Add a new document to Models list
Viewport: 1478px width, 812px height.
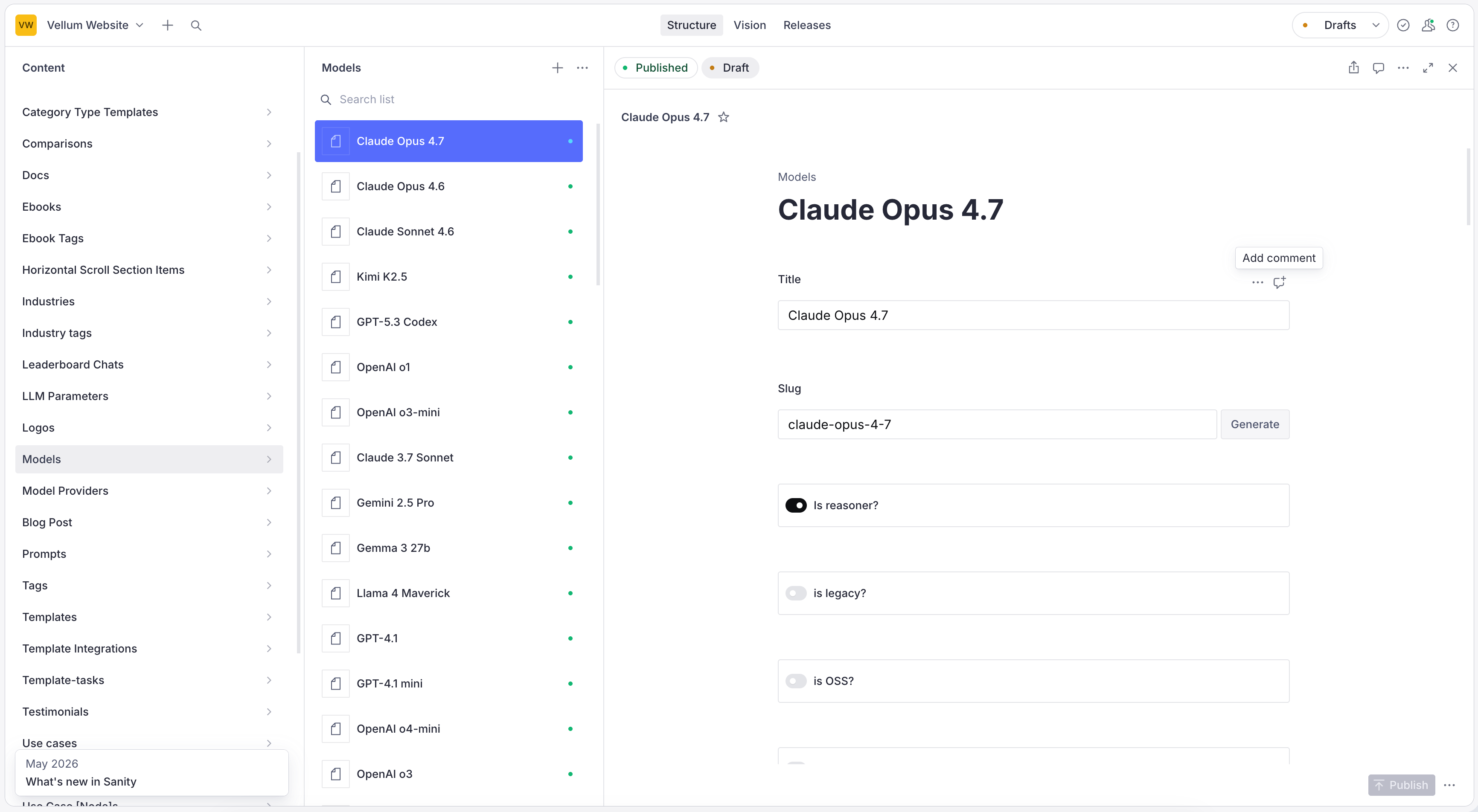pyautogui.click(x=557, y=68)
